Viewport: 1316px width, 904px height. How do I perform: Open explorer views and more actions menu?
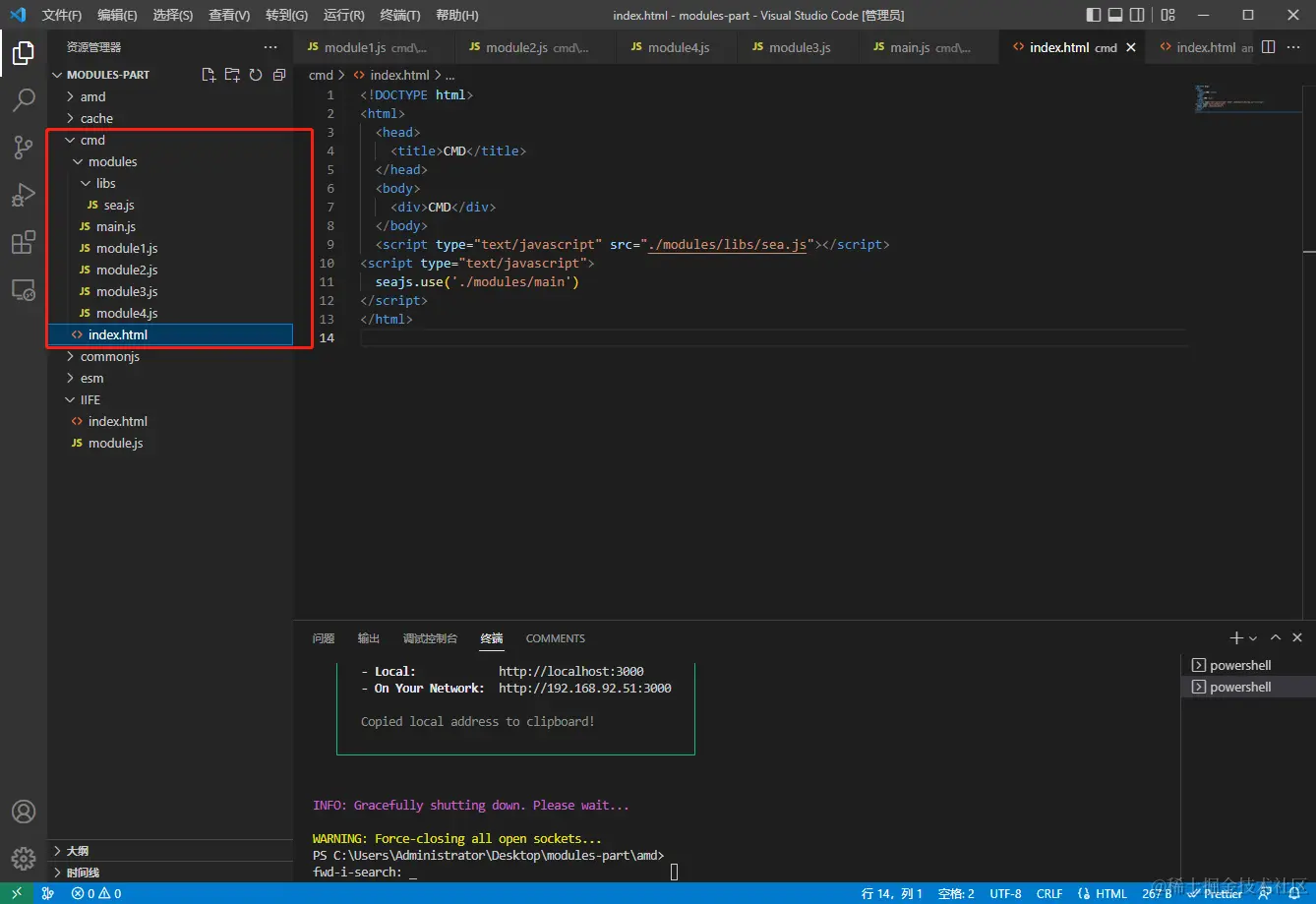point(270,47)
